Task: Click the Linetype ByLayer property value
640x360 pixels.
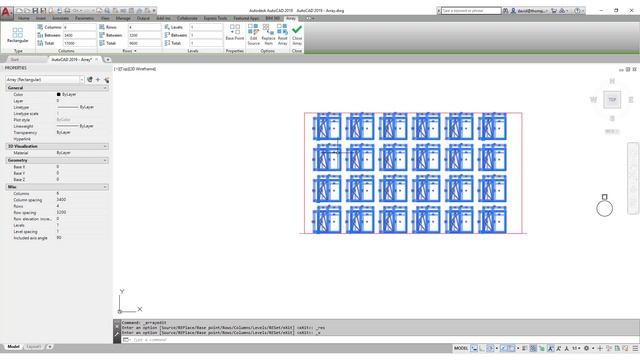Action: [75, 107]
